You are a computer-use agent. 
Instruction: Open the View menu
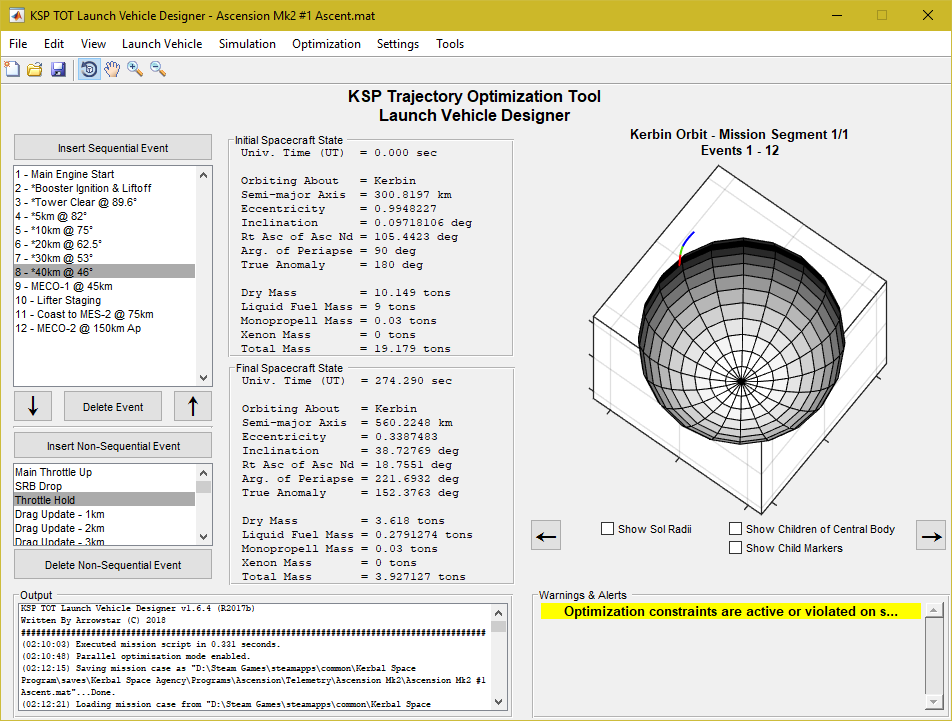coord(93,44)
